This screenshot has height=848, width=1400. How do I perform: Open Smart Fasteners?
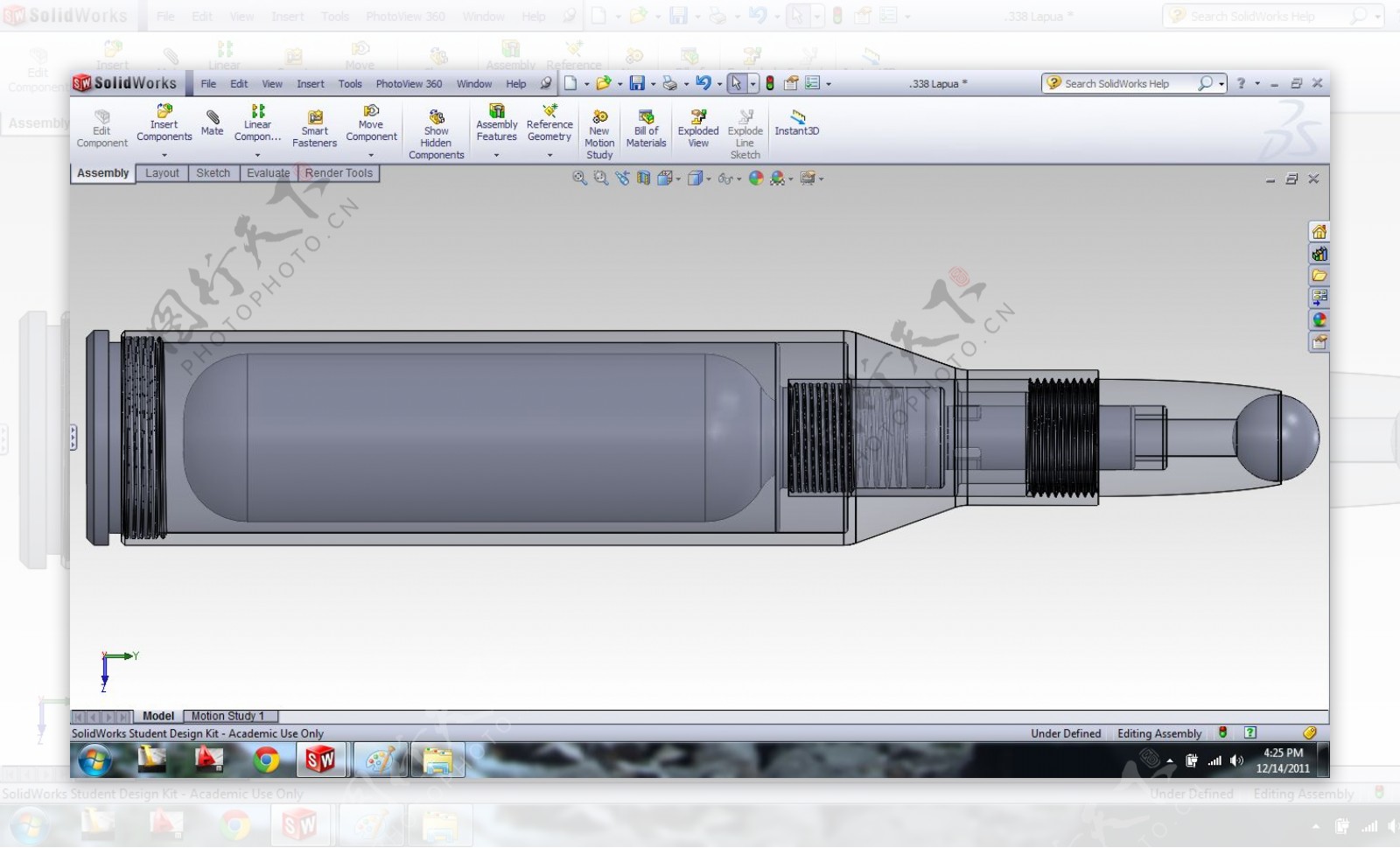coord(314,129)
